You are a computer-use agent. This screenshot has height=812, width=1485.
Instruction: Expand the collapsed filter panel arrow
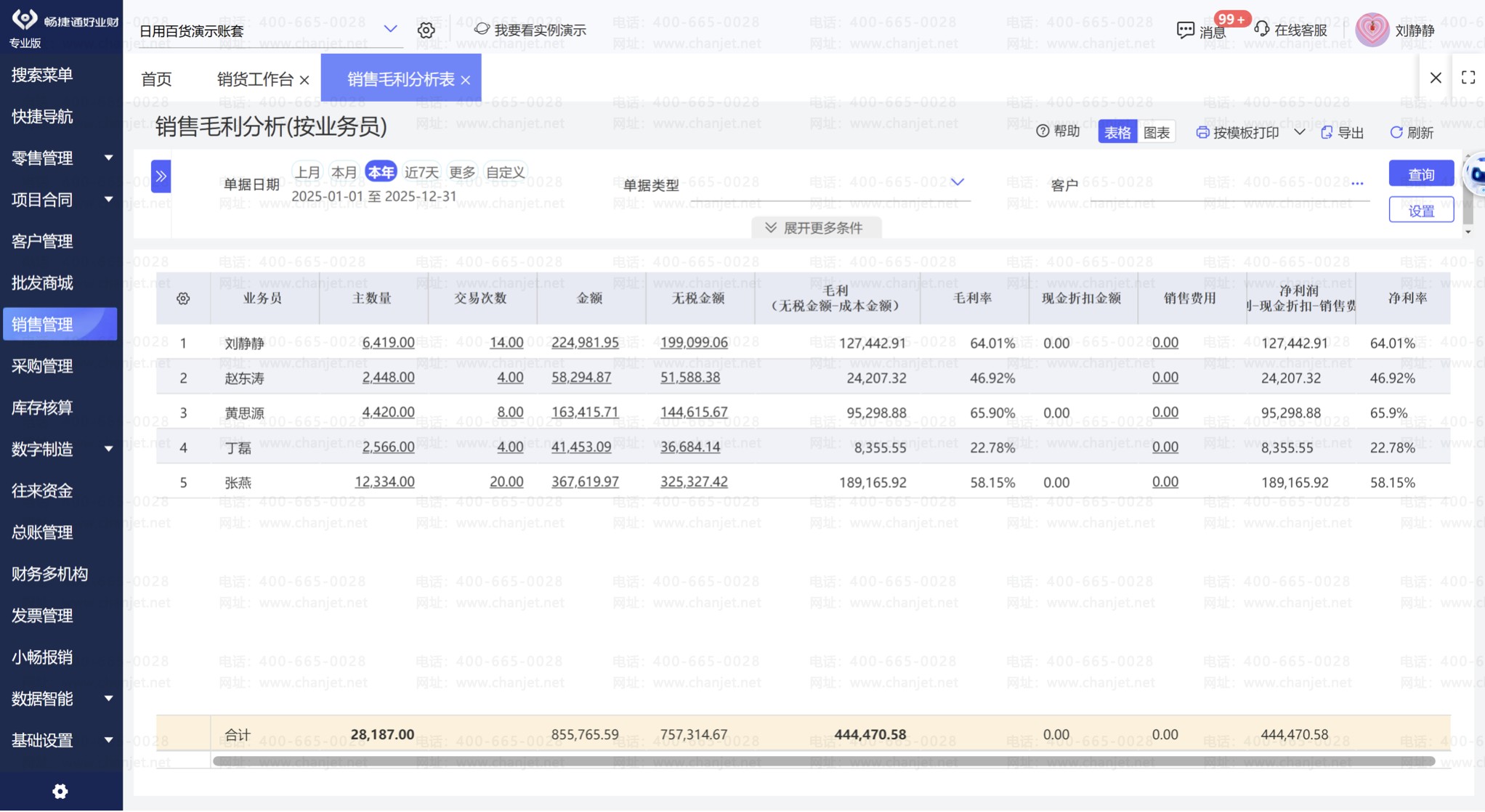tap(161, 176)
